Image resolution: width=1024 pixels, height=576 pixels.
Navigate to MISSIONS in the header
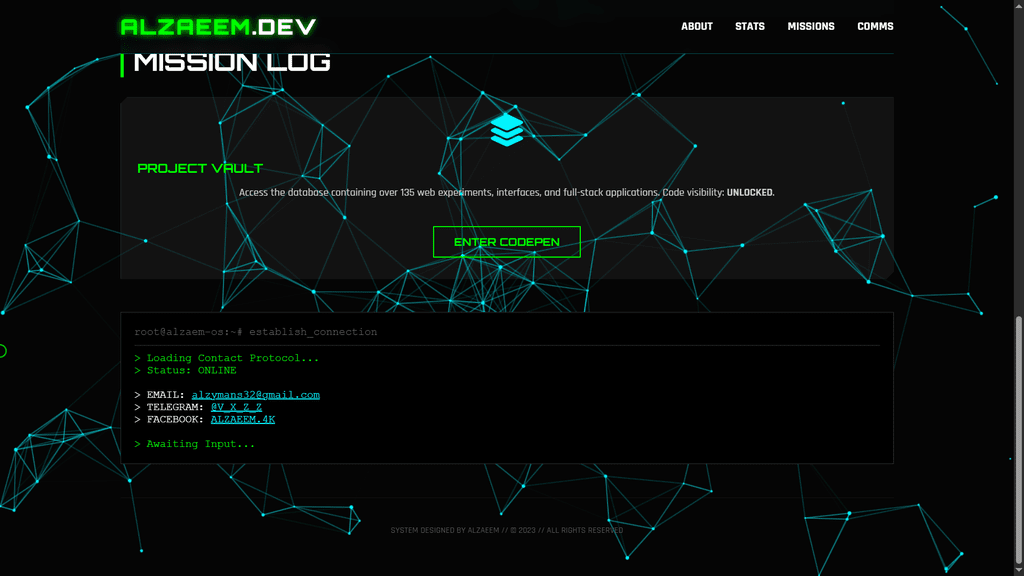click(811, 27)
